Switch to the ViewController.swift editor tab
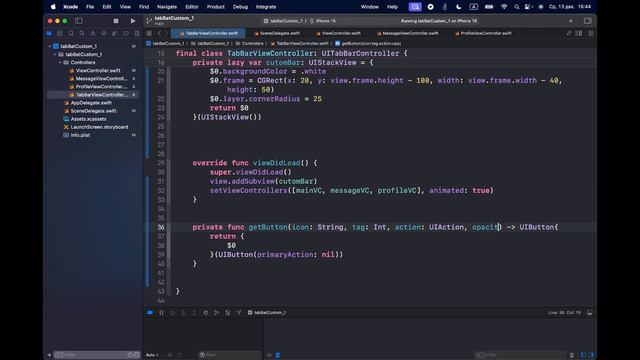This screenshot has width=640, height=360. [x=338, y=33]
